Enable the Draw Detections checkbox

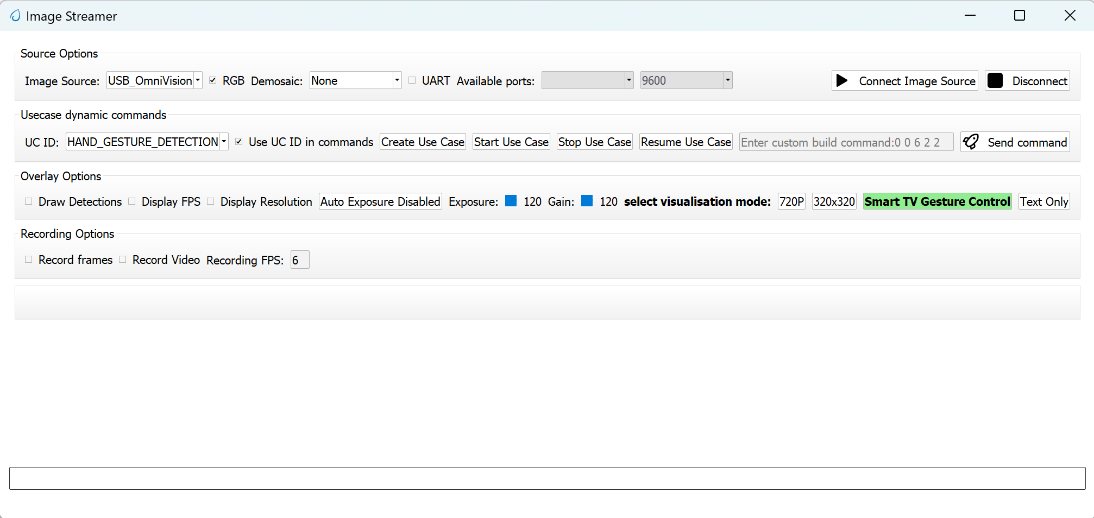[x=28, y=202]
